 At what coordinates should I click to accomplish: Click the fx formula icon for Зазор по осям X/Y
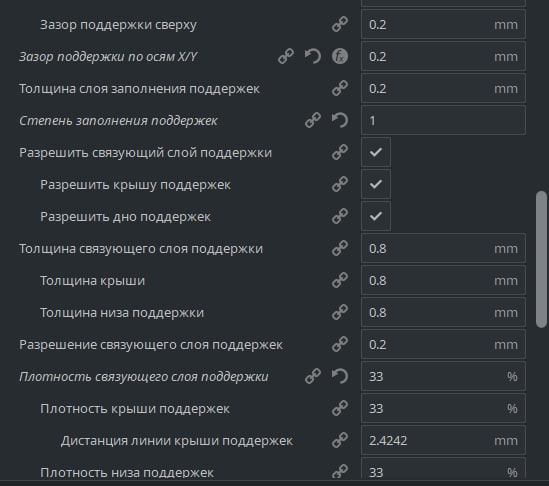click(x=340, y=56)
